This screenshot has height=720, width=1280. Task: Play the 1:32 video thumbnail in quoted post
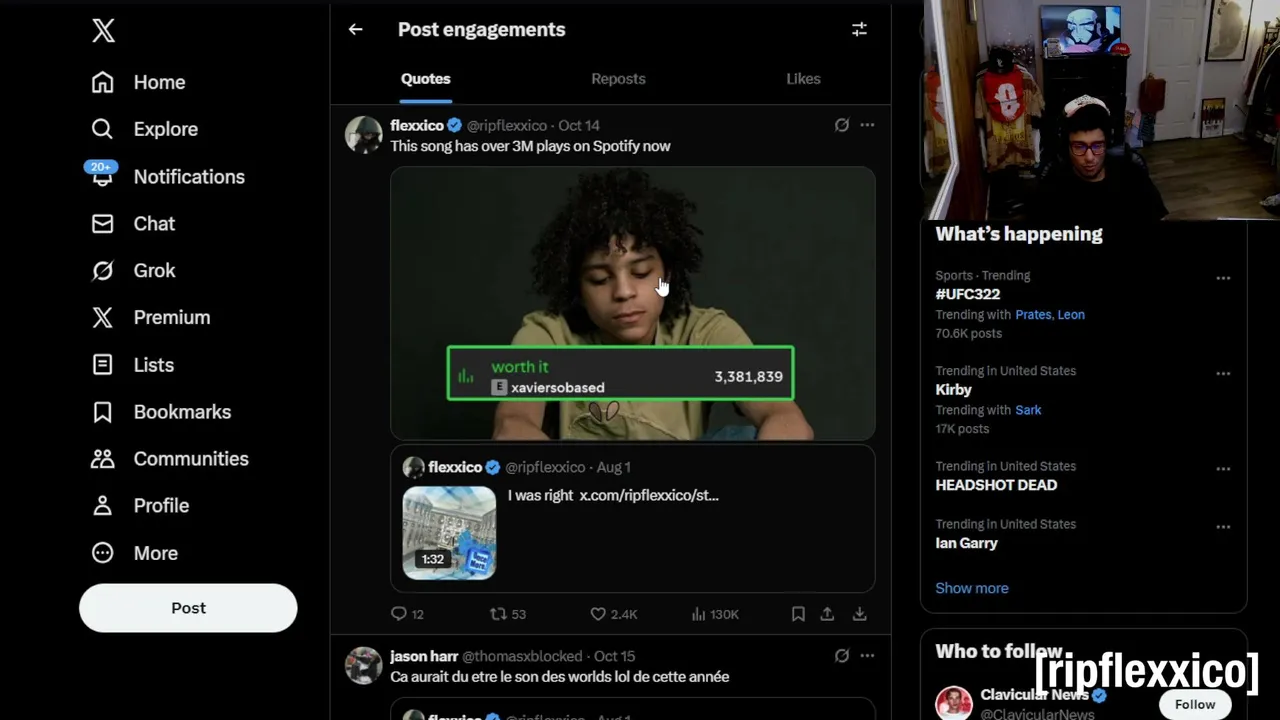[449, 533]
